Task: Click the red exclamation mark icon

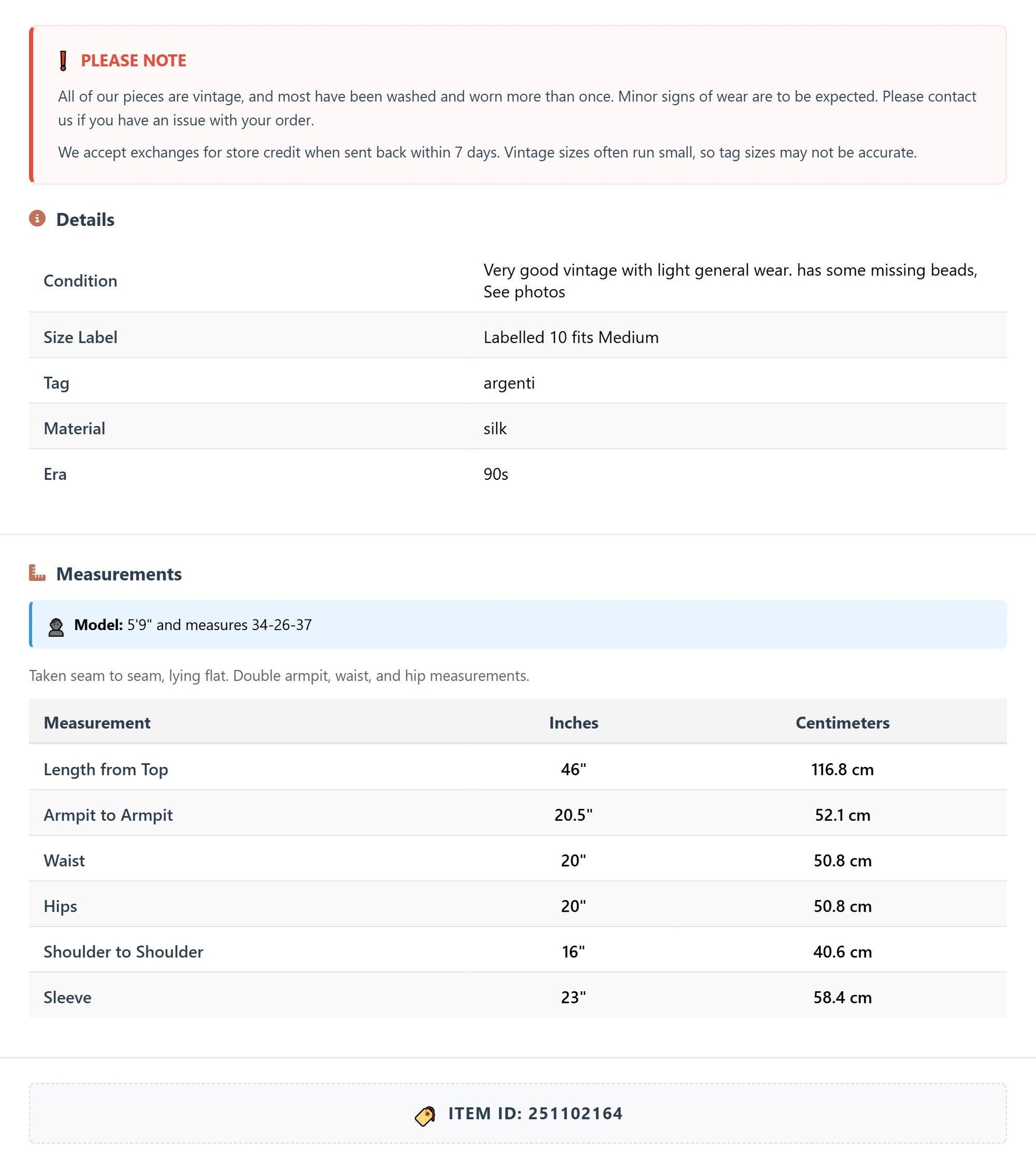Action: [63, 61]
